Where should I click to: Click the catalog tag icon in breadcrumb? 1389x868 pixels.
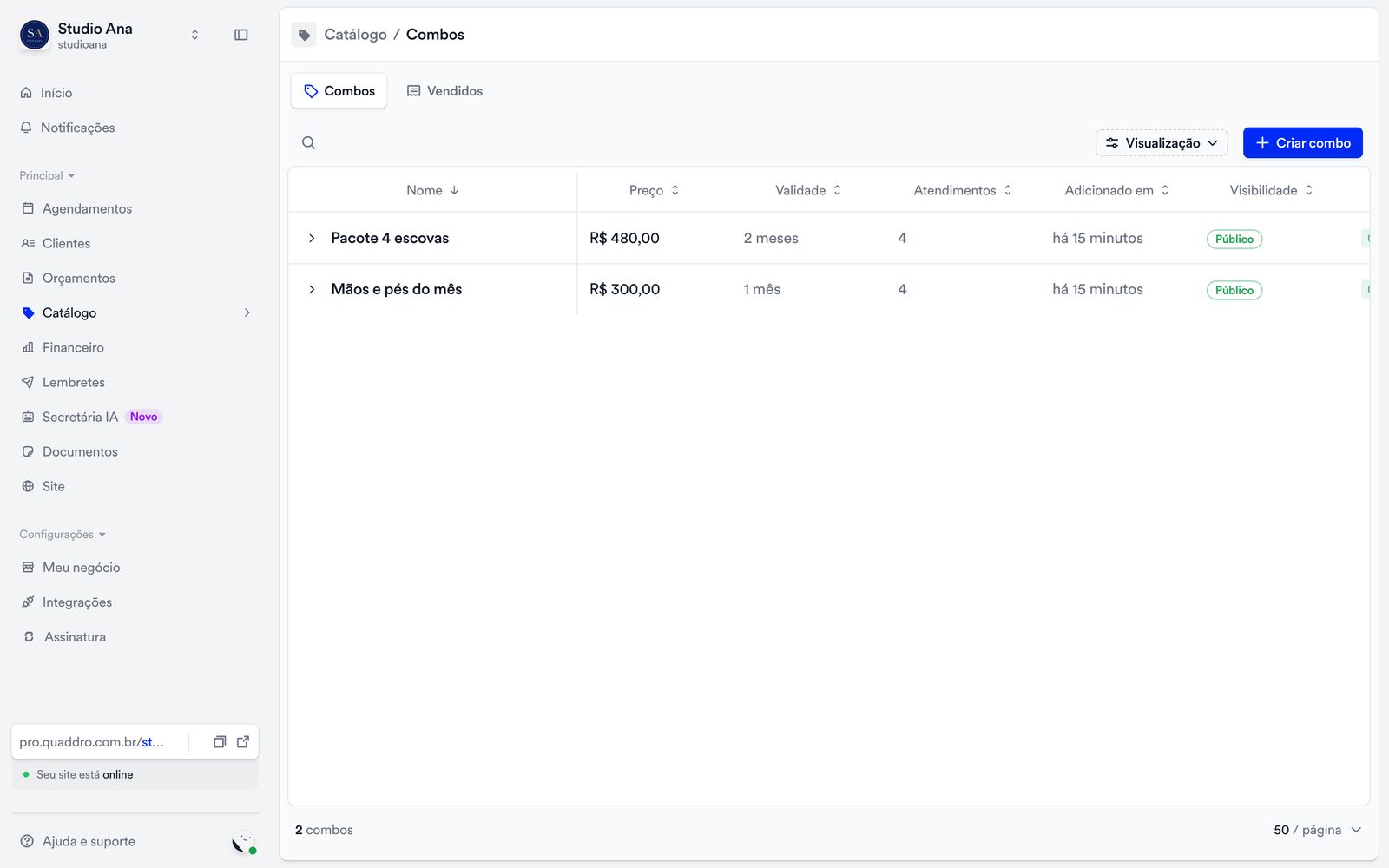(304, 35)
